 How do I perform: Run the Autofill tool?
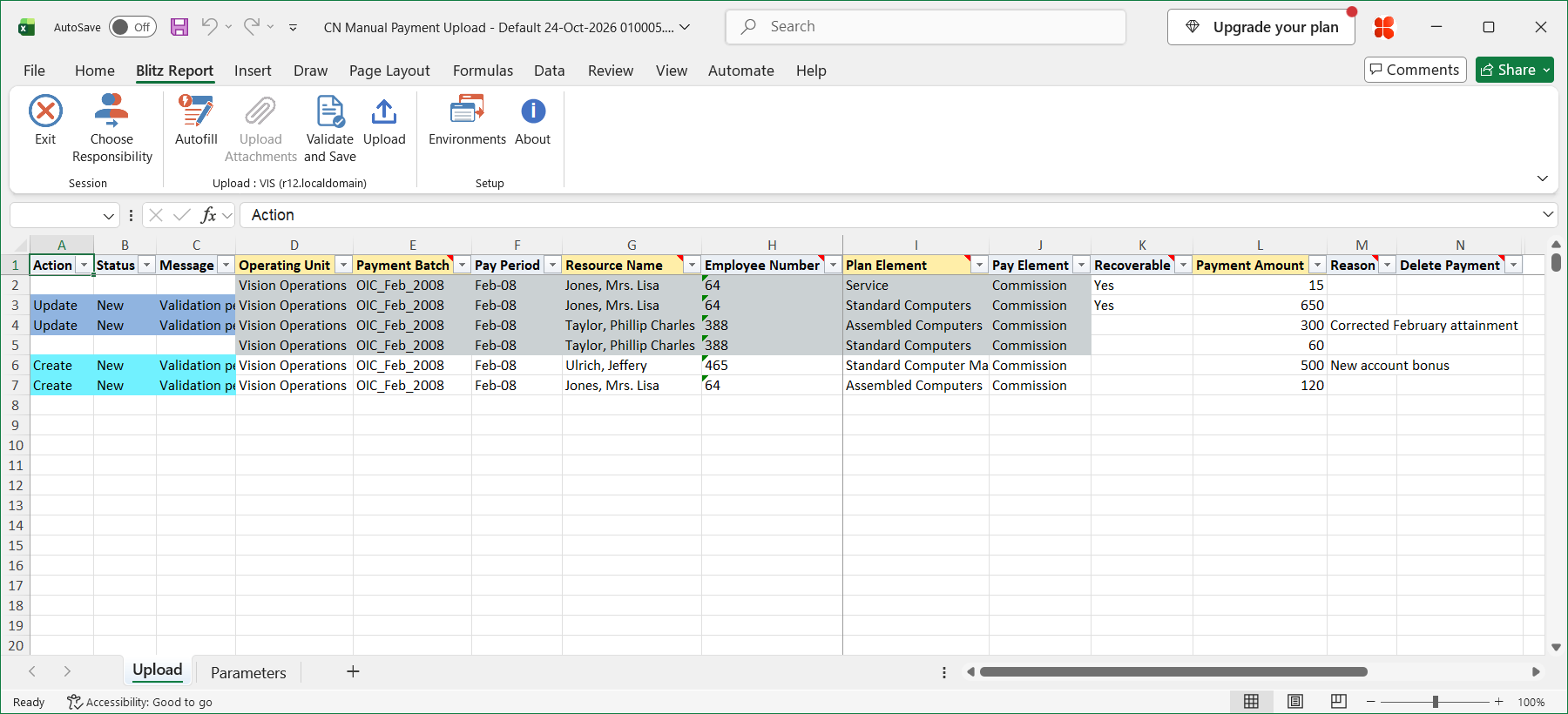196,120
